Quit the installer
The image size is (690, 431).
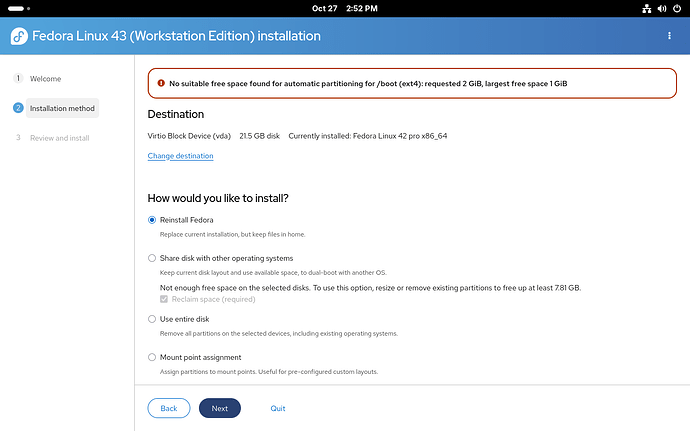click(x=278, y=408)
